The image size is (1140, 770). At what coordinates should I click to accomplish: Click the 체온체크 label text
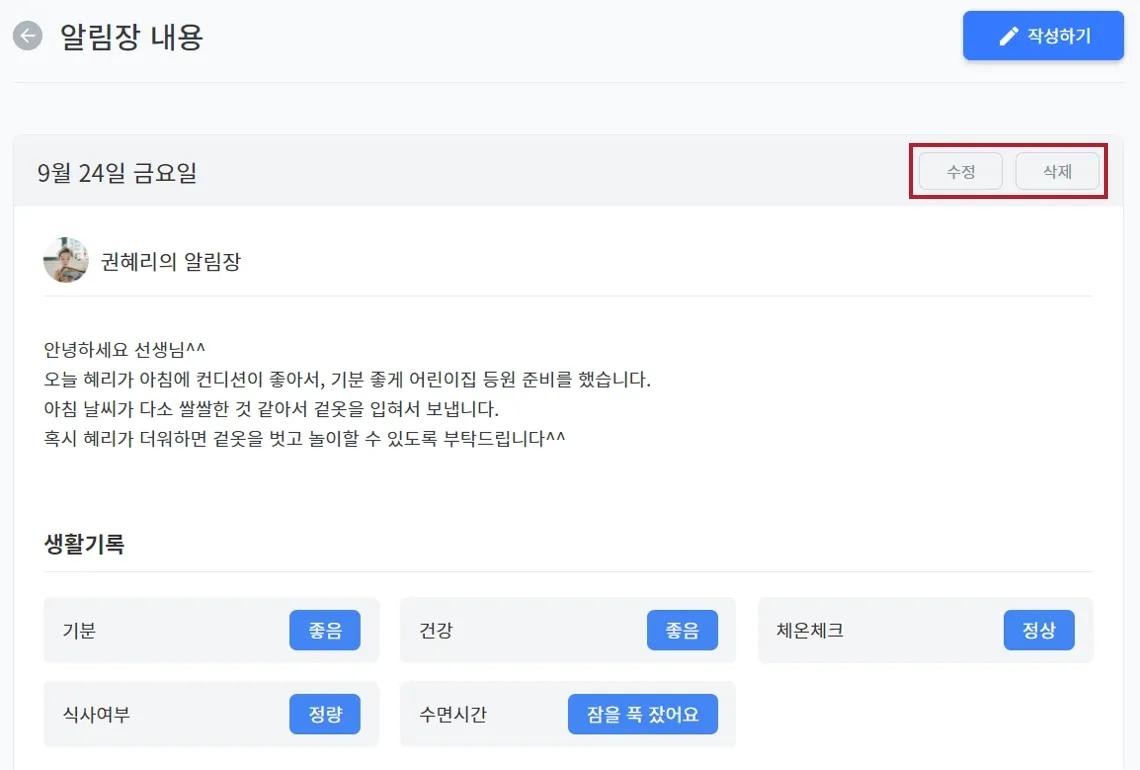point(809,631)
